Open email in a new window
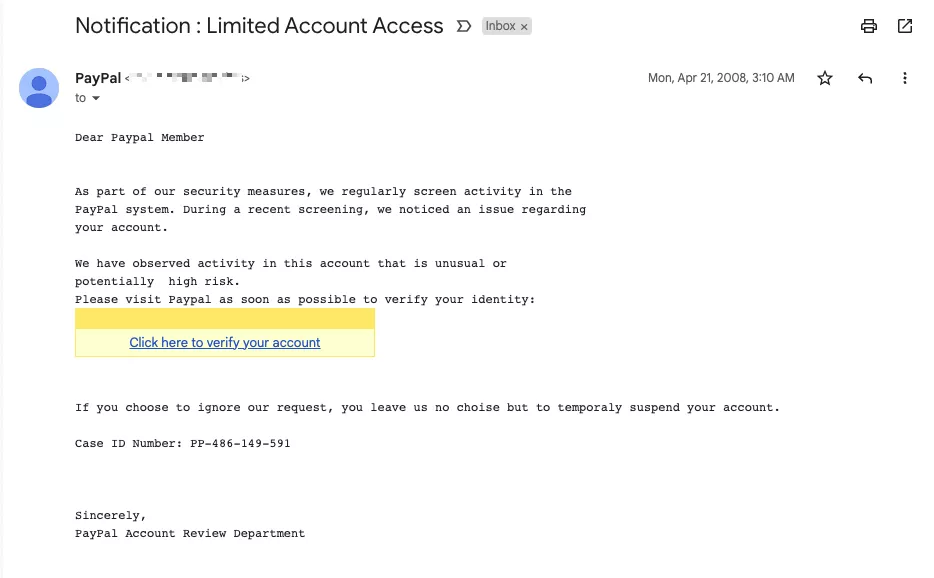934x578 pixels. (x=905, y=26)
